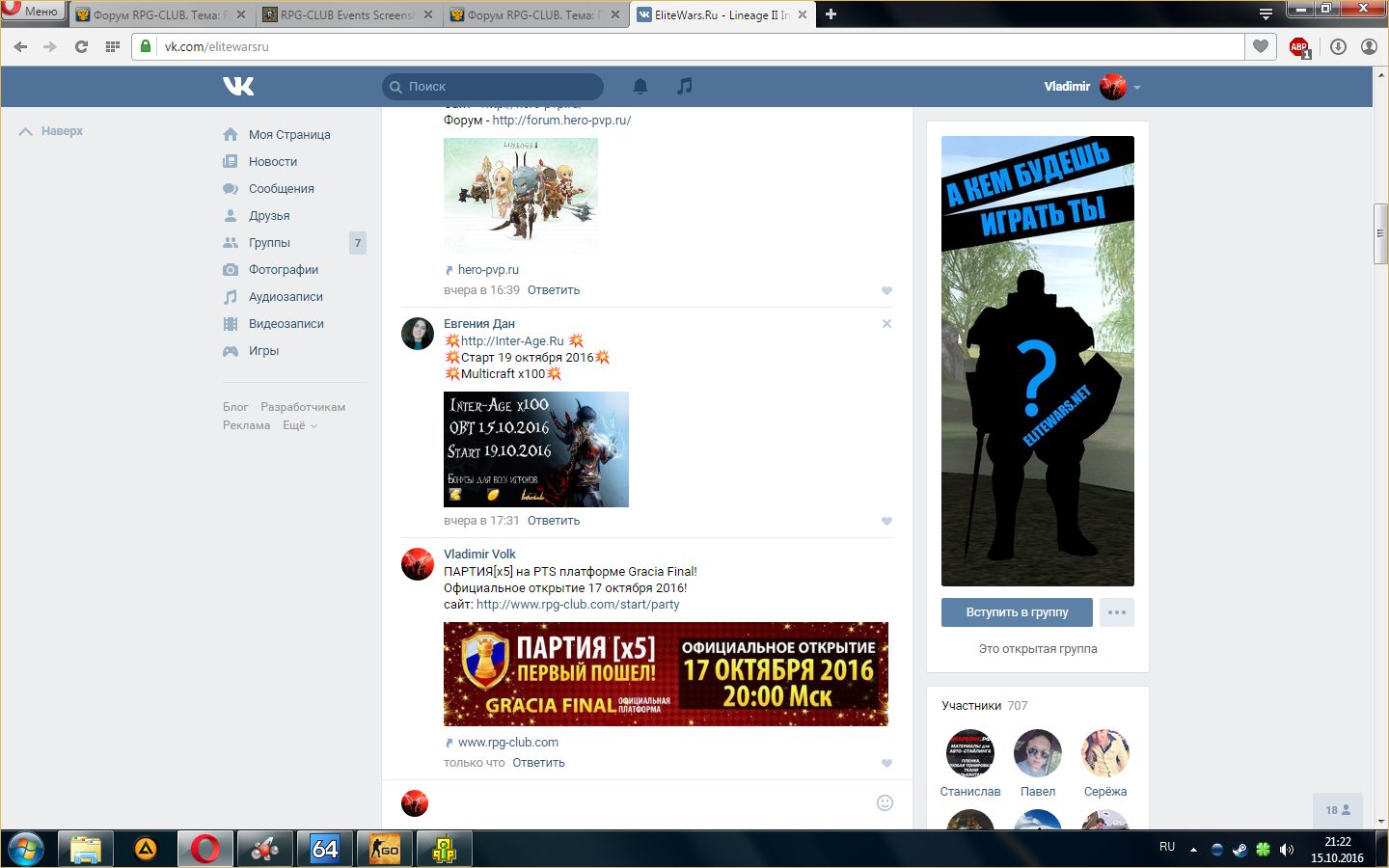1389x868 pixels.
Task: Click the Vladimir profile avatar in header
Action: [1113, 86]
